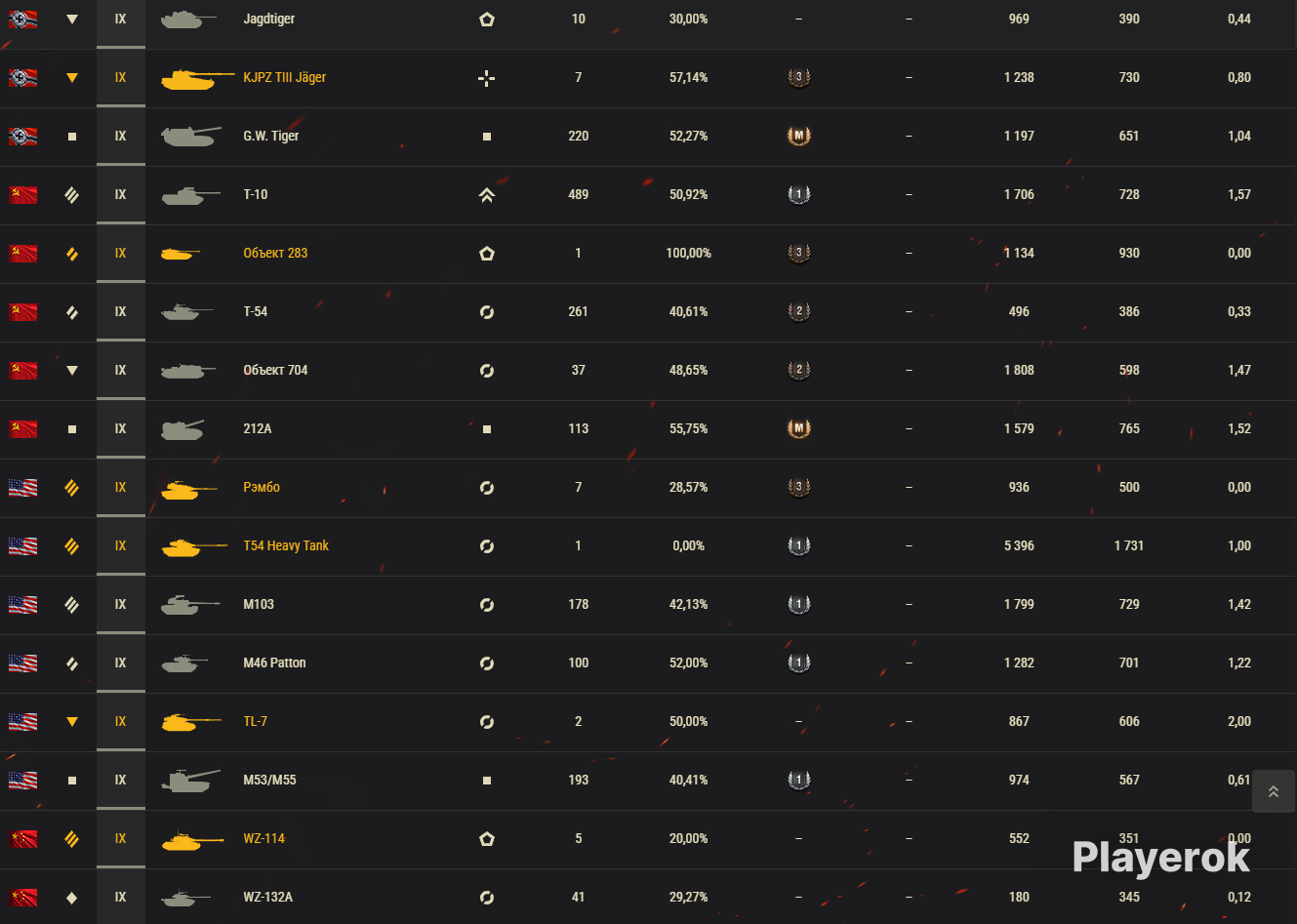
Task: Click the G.W. Tiger mastery badge M
Action: [x=798, y=137]
